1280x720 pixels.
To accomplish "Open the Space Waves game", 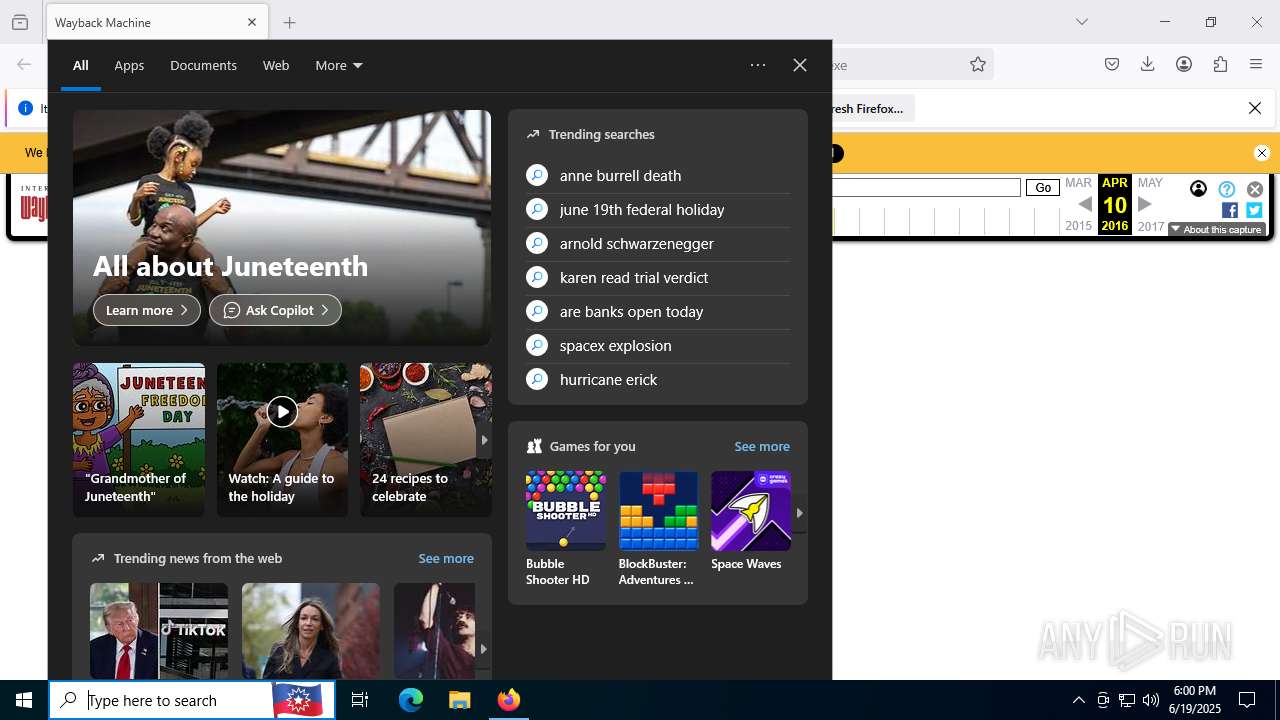I will click(x=751, y=521).
